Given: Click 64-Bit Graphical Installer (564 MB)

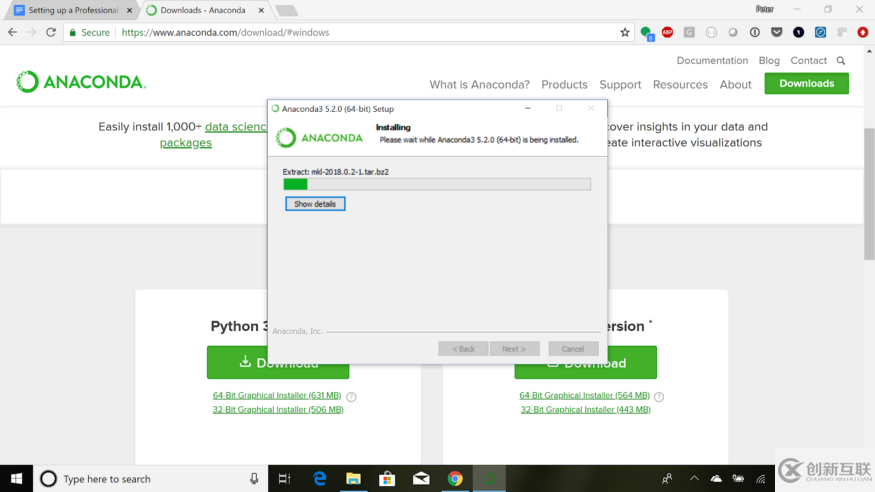Looking at the screenshot, I should coord(584,395).
